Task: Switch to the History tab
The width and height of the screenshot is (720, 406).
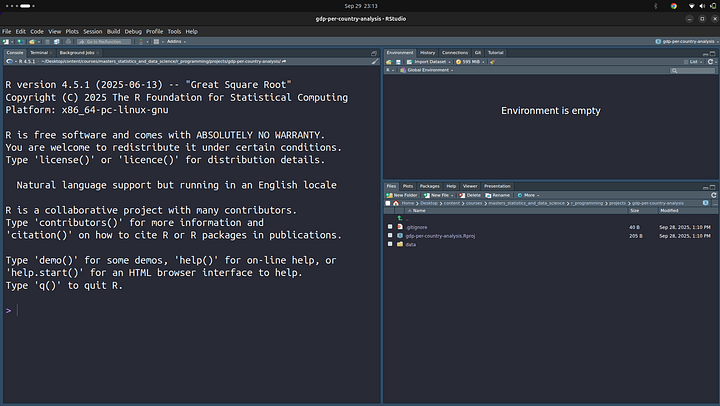Action: coord(427,52)
